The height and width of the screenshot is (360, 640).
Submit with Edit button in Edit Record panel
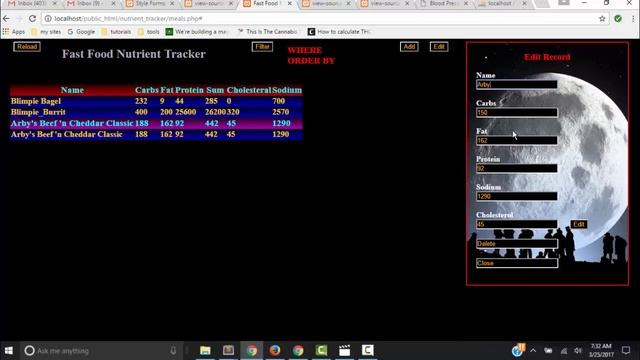tap(579, 224)
